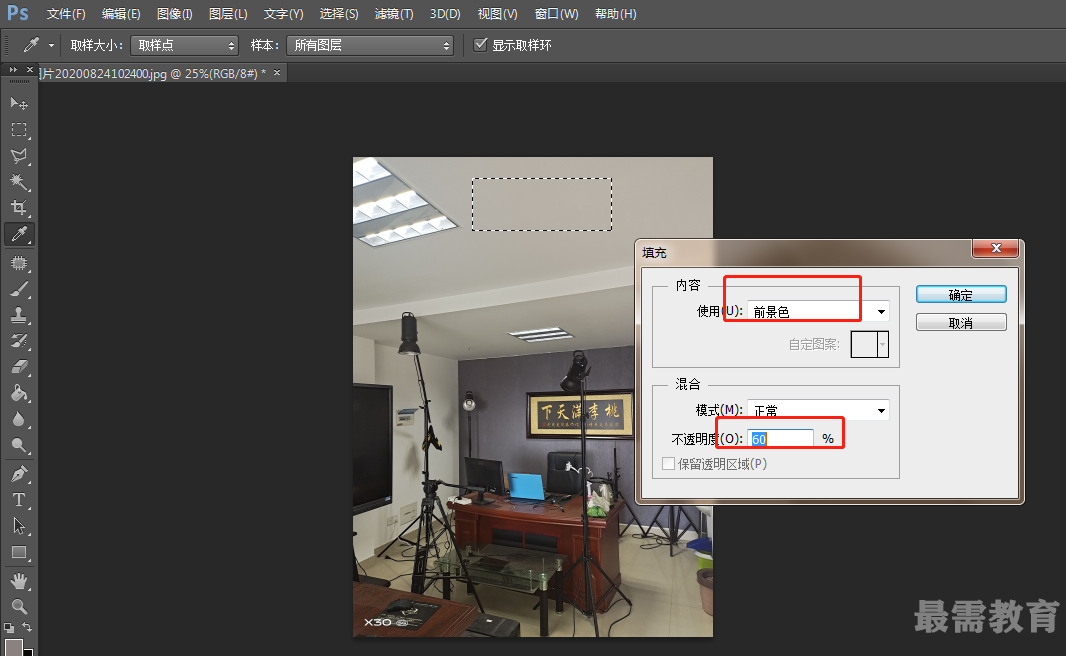Enable the 保留透明区域(P) checkbox
This screenshot has height=656, width=1066.
point(668,464)
